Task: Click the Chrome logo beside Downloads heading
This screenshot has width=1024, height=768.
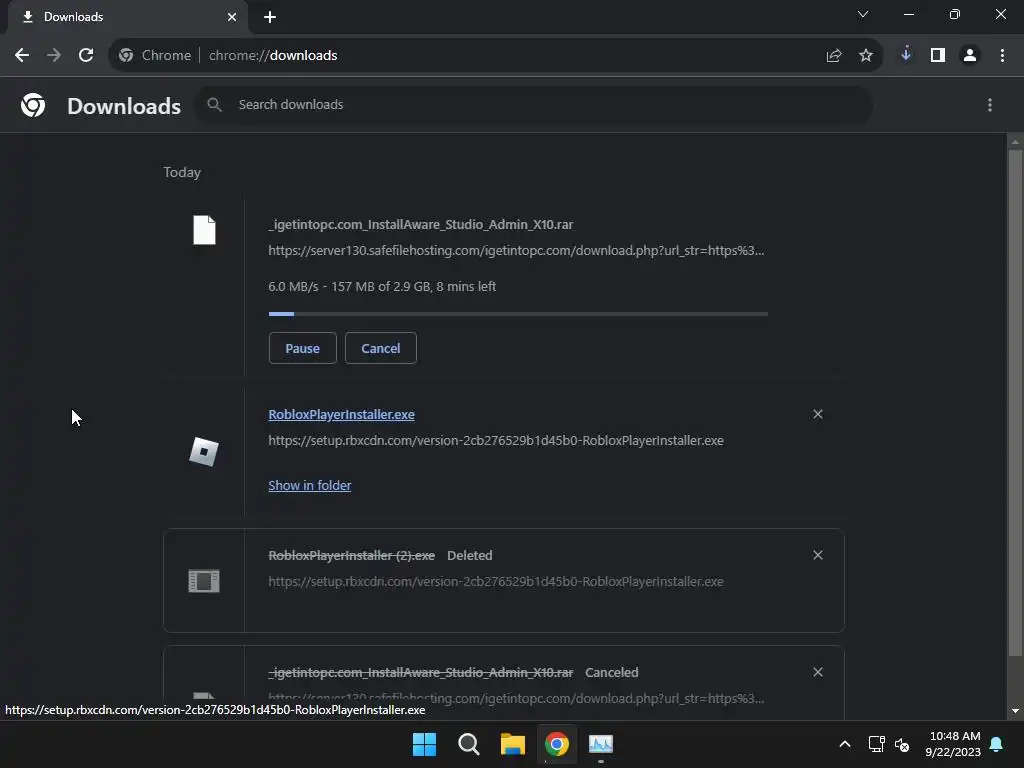Action: click(x=33, y=105)
